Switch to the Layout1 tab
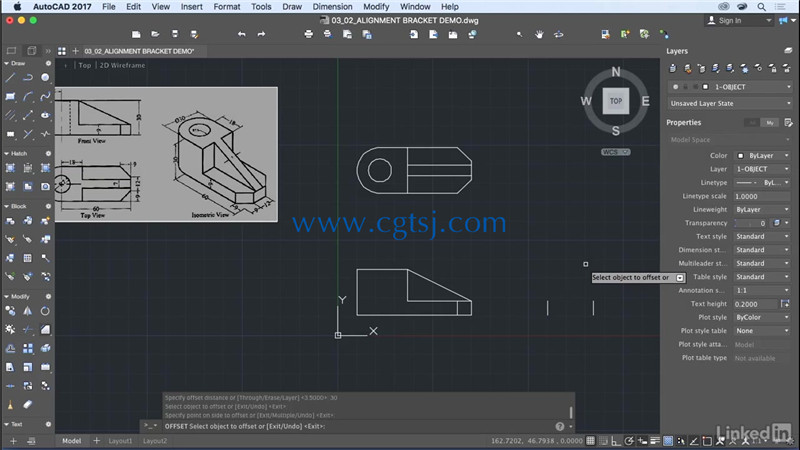 click(120, 441)
